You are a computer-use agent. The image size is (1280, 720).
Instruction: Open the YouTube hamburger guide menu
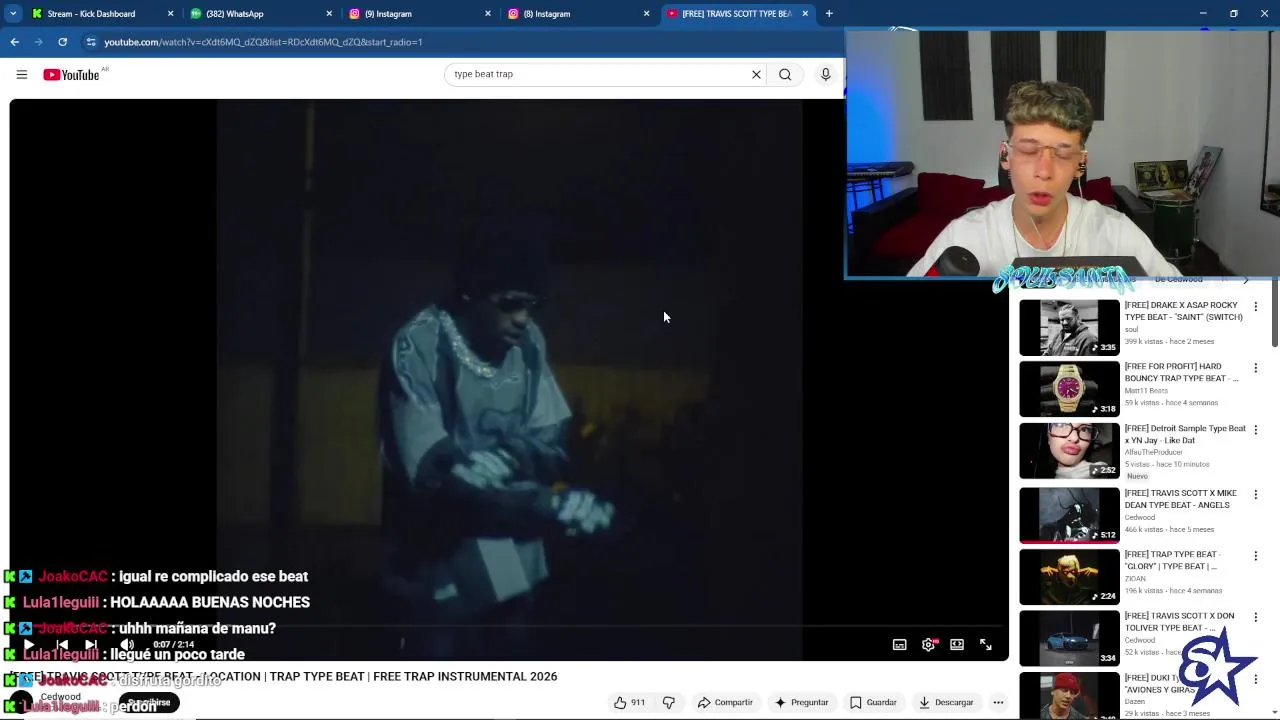[x=21, y=74]
